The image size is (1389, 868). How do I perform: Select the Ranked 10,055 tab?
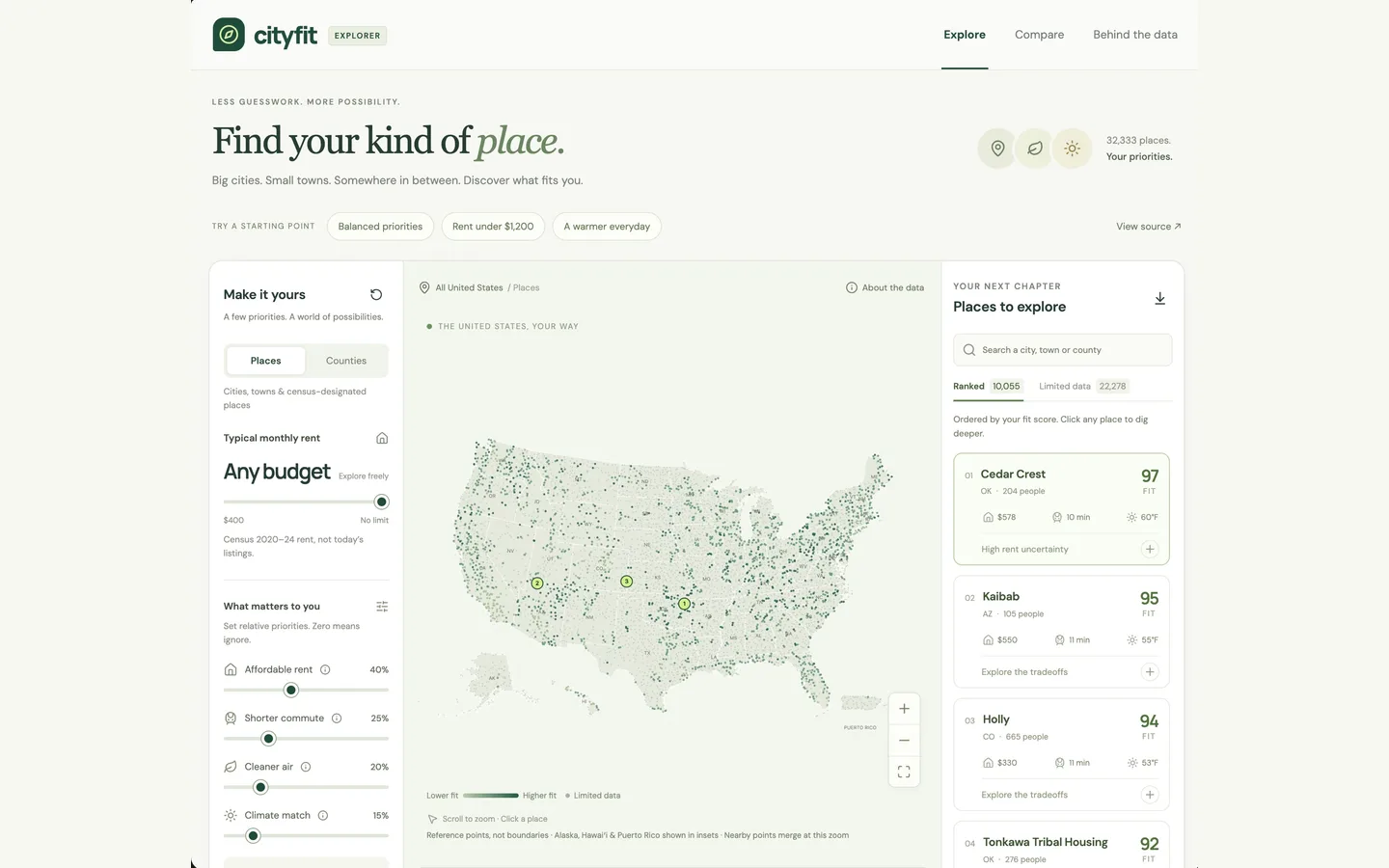[x=987, y=386]
